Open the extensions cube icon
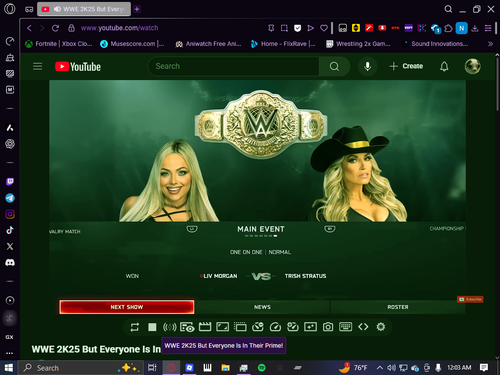This screenshot has height=375, width=500. click(448, 28)
